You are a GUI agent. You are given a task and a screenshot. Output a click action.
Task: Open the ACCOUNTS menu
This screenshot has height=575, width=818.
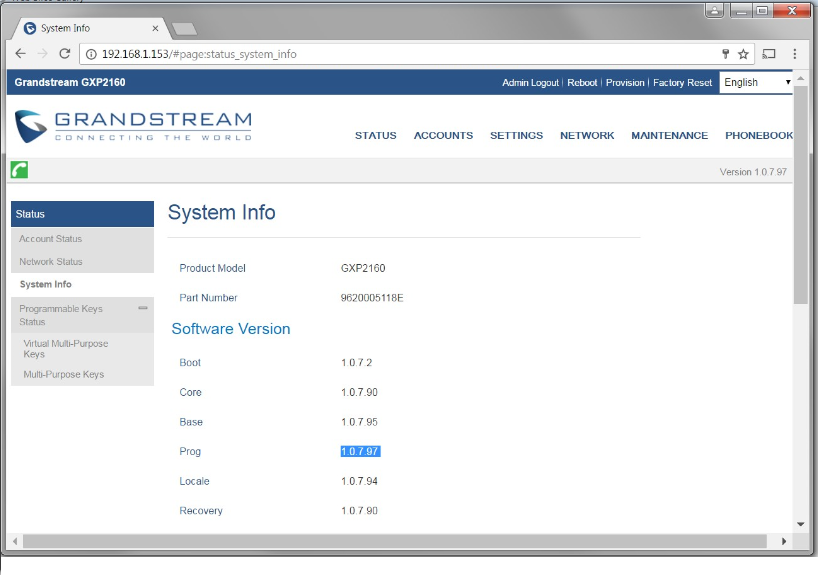point(443,136)
